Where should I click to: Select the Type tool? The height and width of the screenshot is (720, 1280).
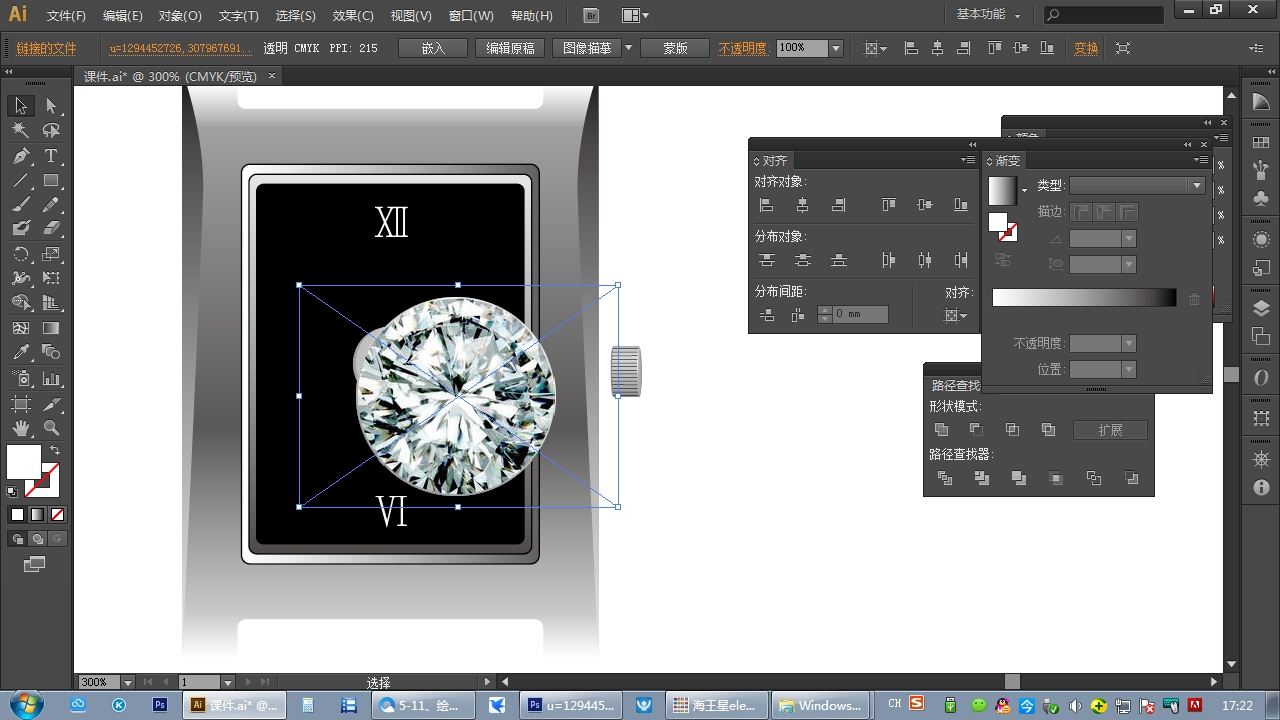[x=51, y=156]
